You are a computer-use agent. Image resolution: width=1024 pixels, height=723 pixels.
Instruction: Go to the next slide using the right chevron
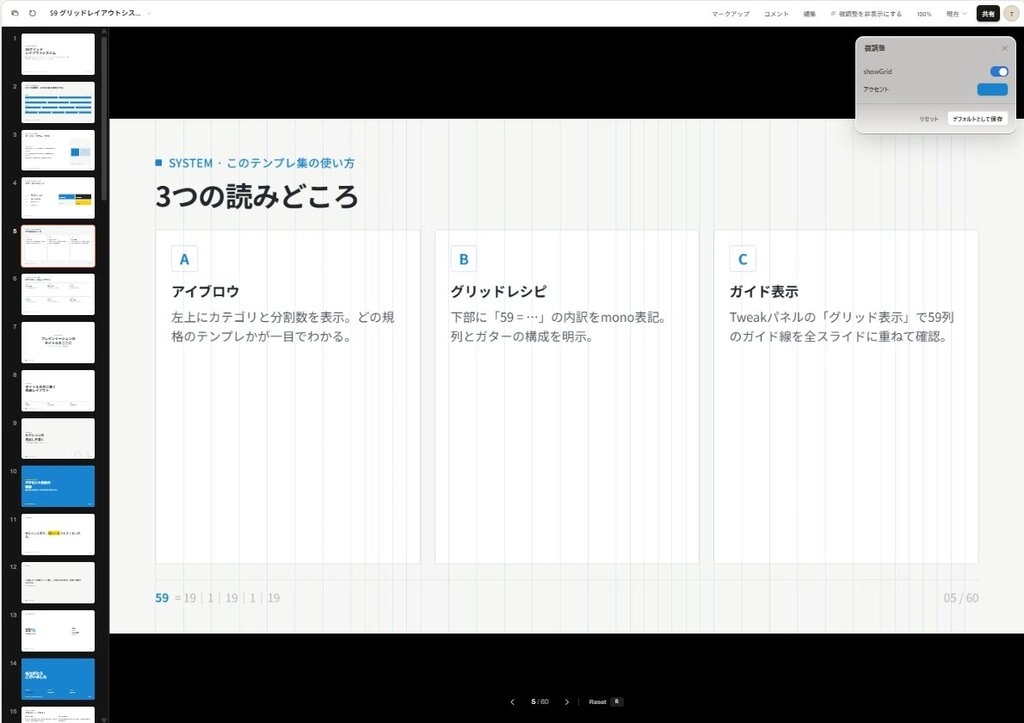tap(566, 702)
